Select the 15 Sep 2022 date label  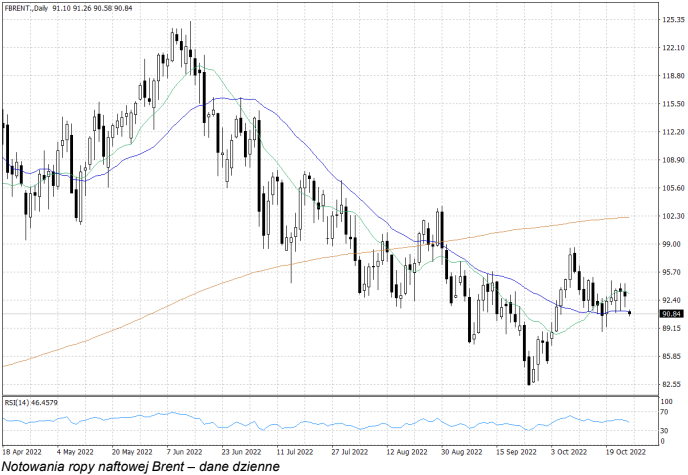(x=511, y=450)
